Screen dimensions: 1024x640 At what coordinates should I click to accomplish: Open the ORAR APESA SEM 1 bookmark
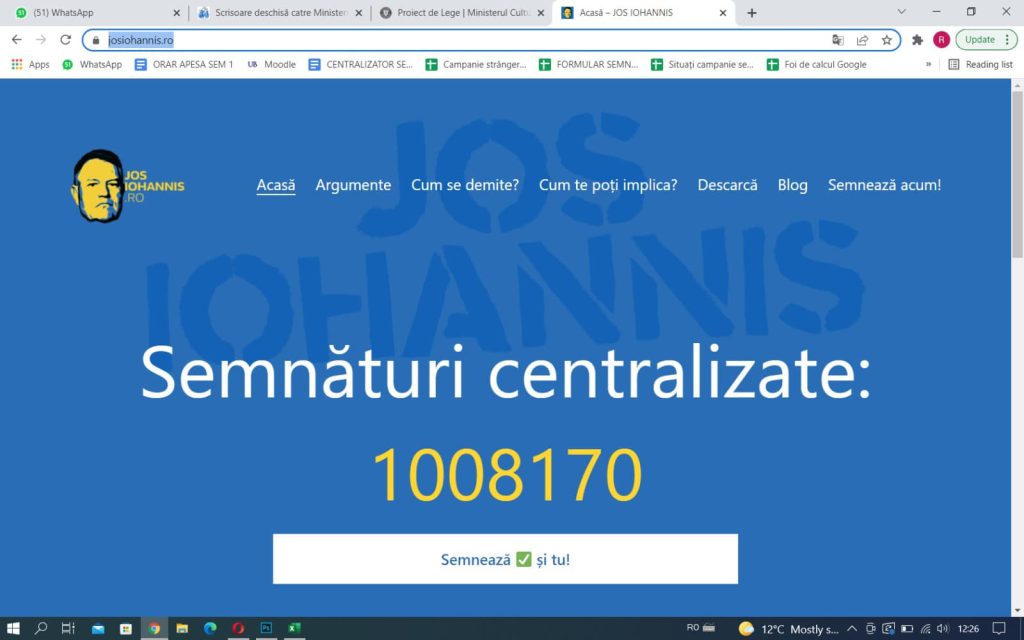coord(184,64)
